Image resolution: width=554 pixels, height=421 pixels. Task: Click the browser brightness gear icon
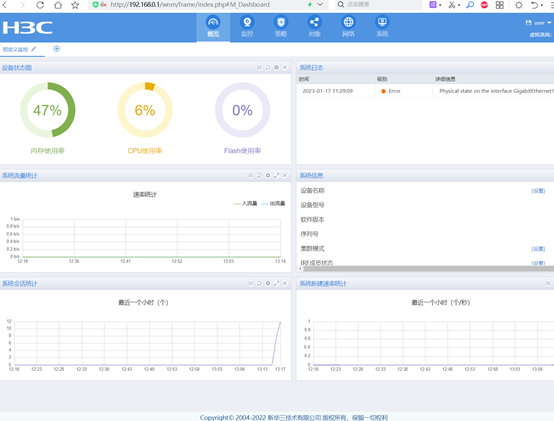[519, 5]
